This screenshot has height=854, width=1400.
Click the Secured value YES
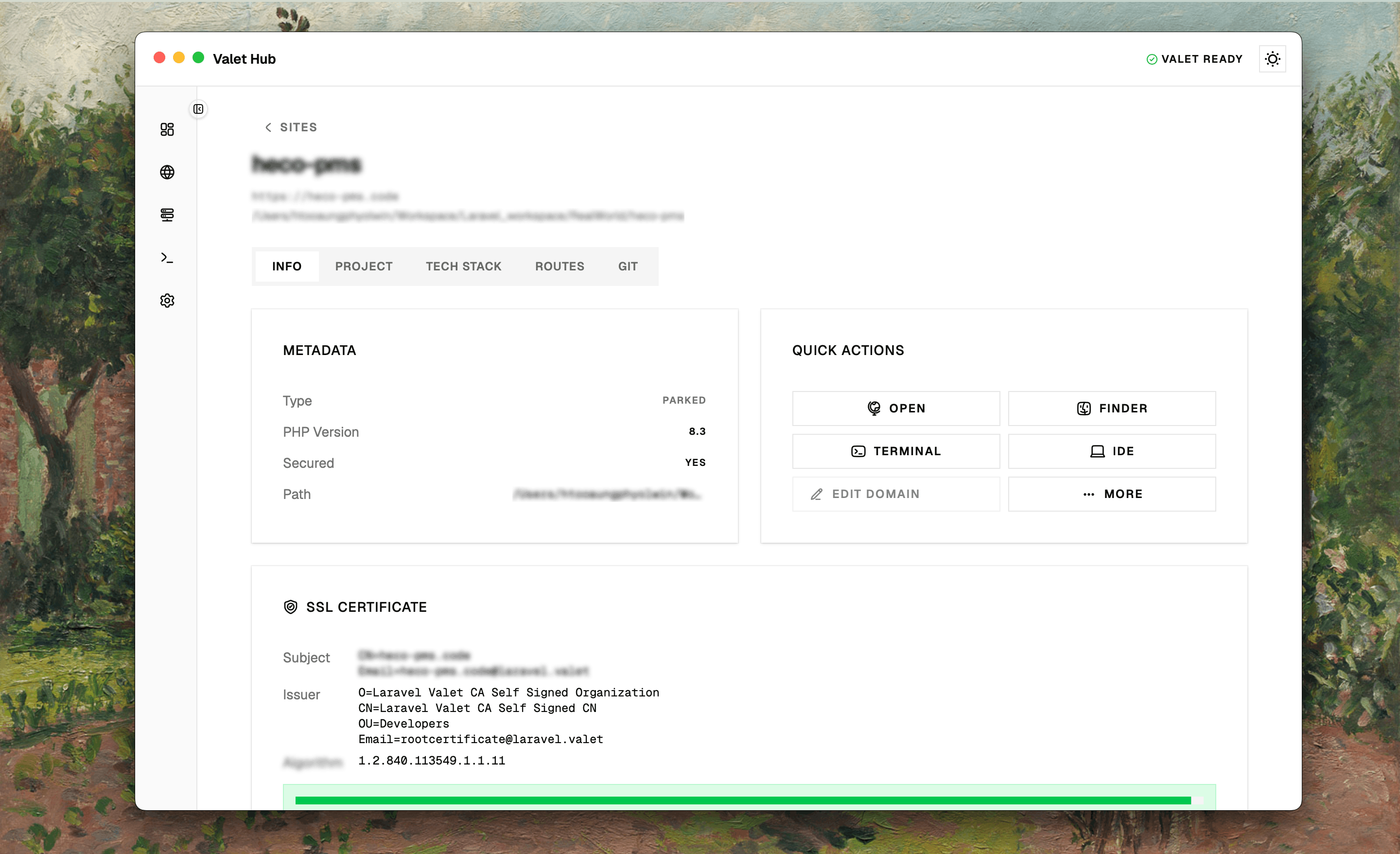696,463
